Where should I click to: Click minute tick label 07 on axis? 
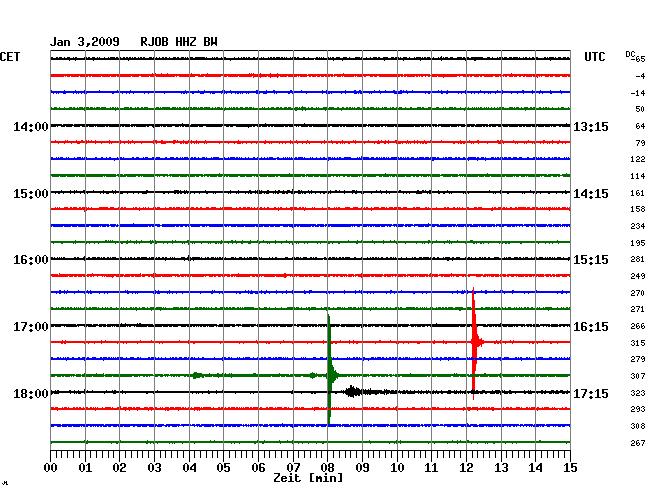coord(293,468)
